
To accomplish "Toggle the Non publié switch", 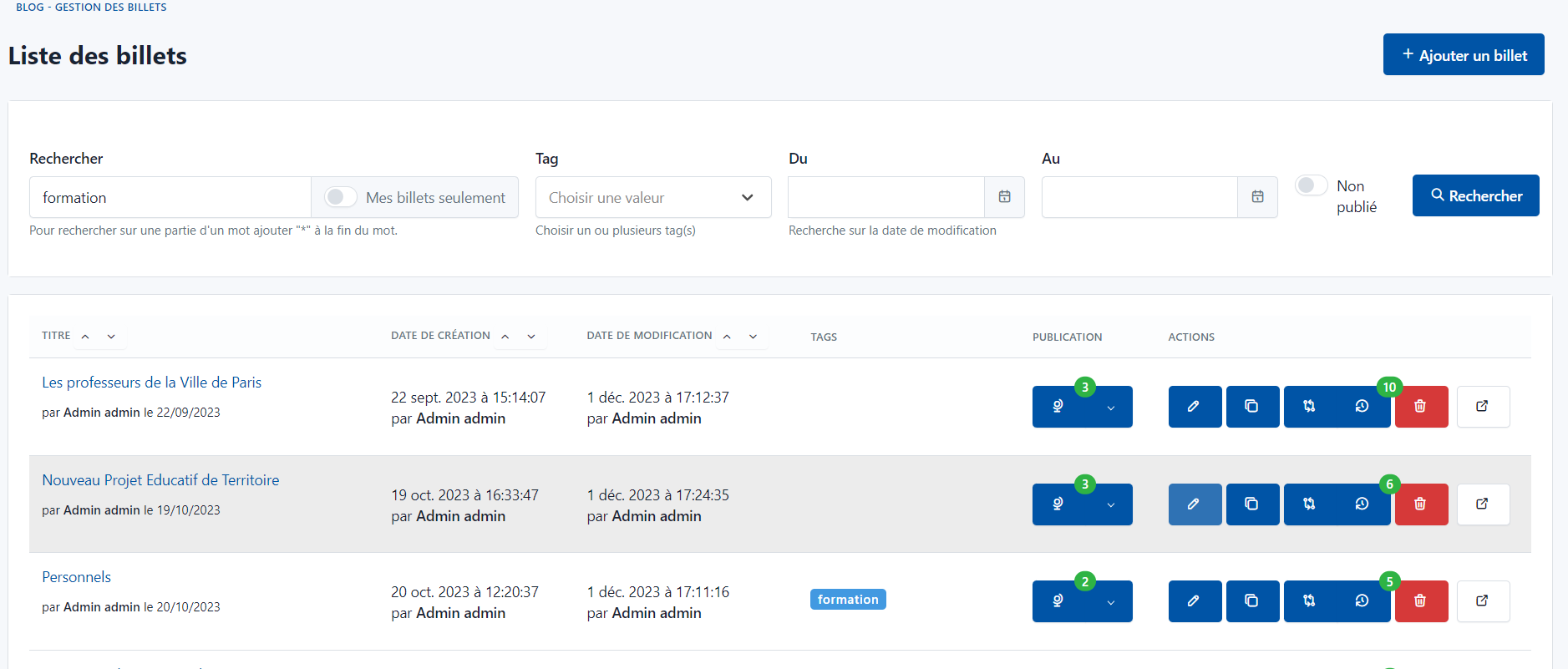I will pyautogui.click(x=1311, y=185).
